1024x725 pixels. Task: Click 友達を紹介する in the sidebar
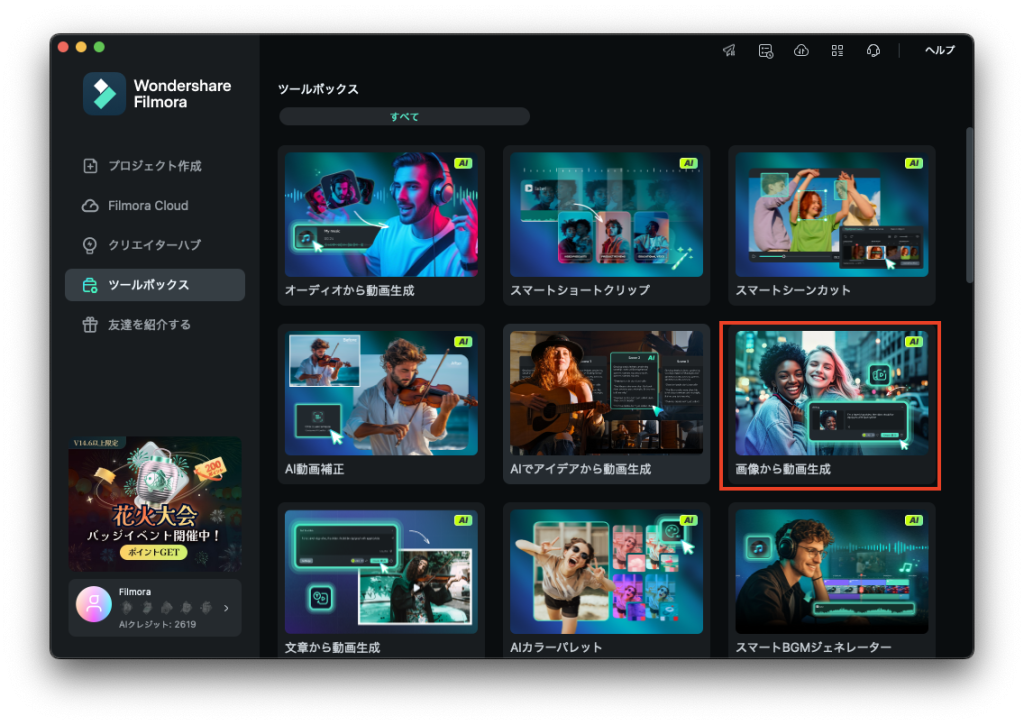pyautogui.click(x=149, y=325)
